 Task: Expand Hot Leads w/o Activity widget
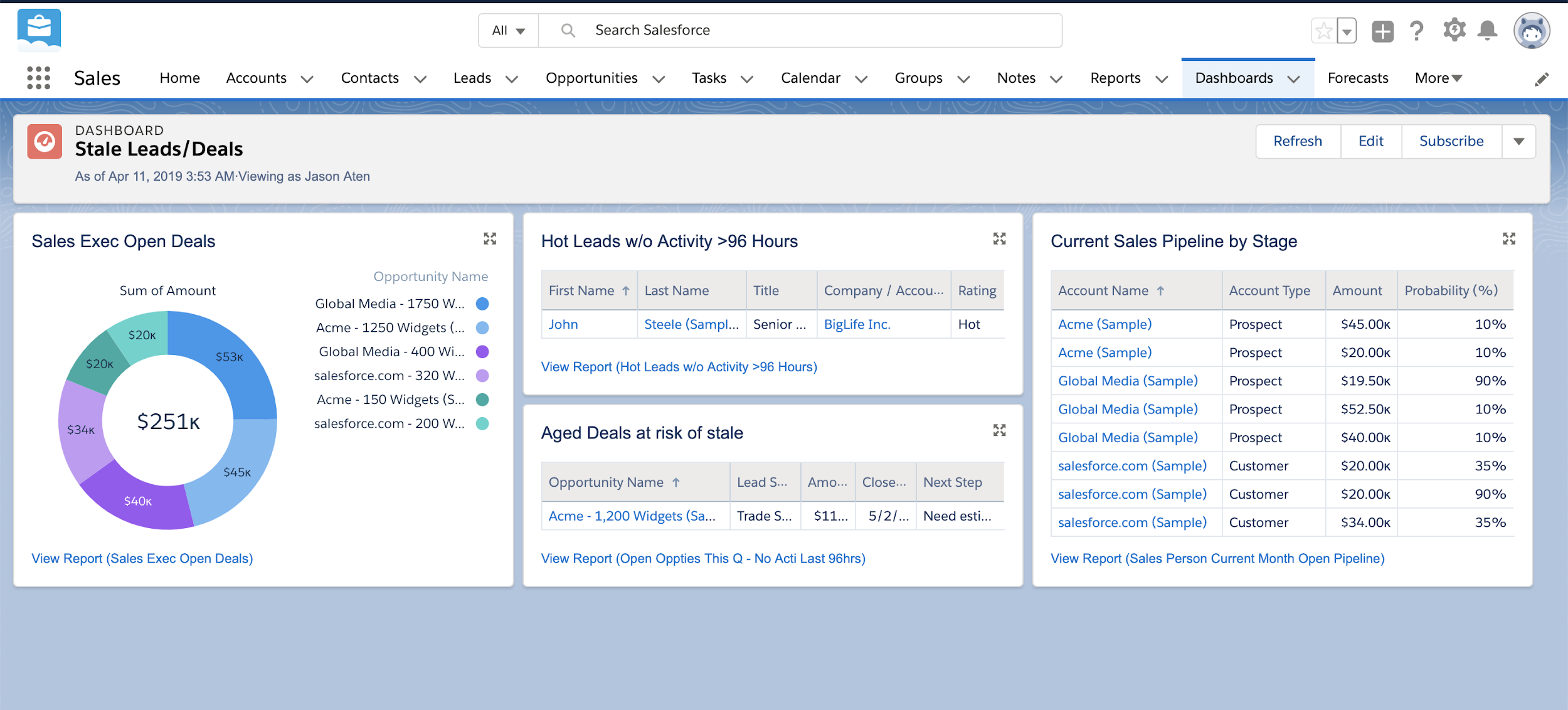coord(999,238)
